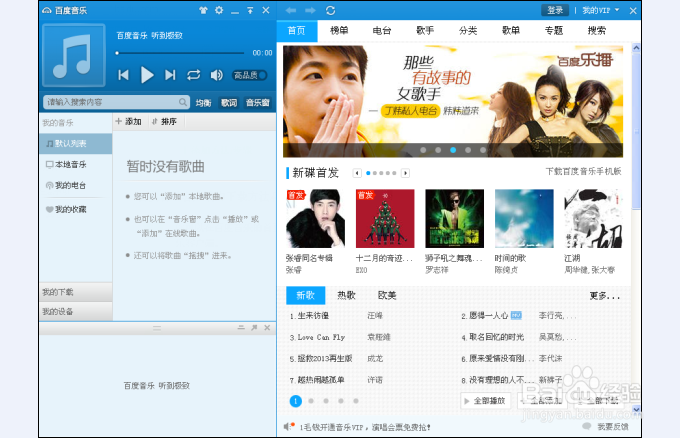
Task: Show lyrics with the 歌词 button
Action: point(229,103)
